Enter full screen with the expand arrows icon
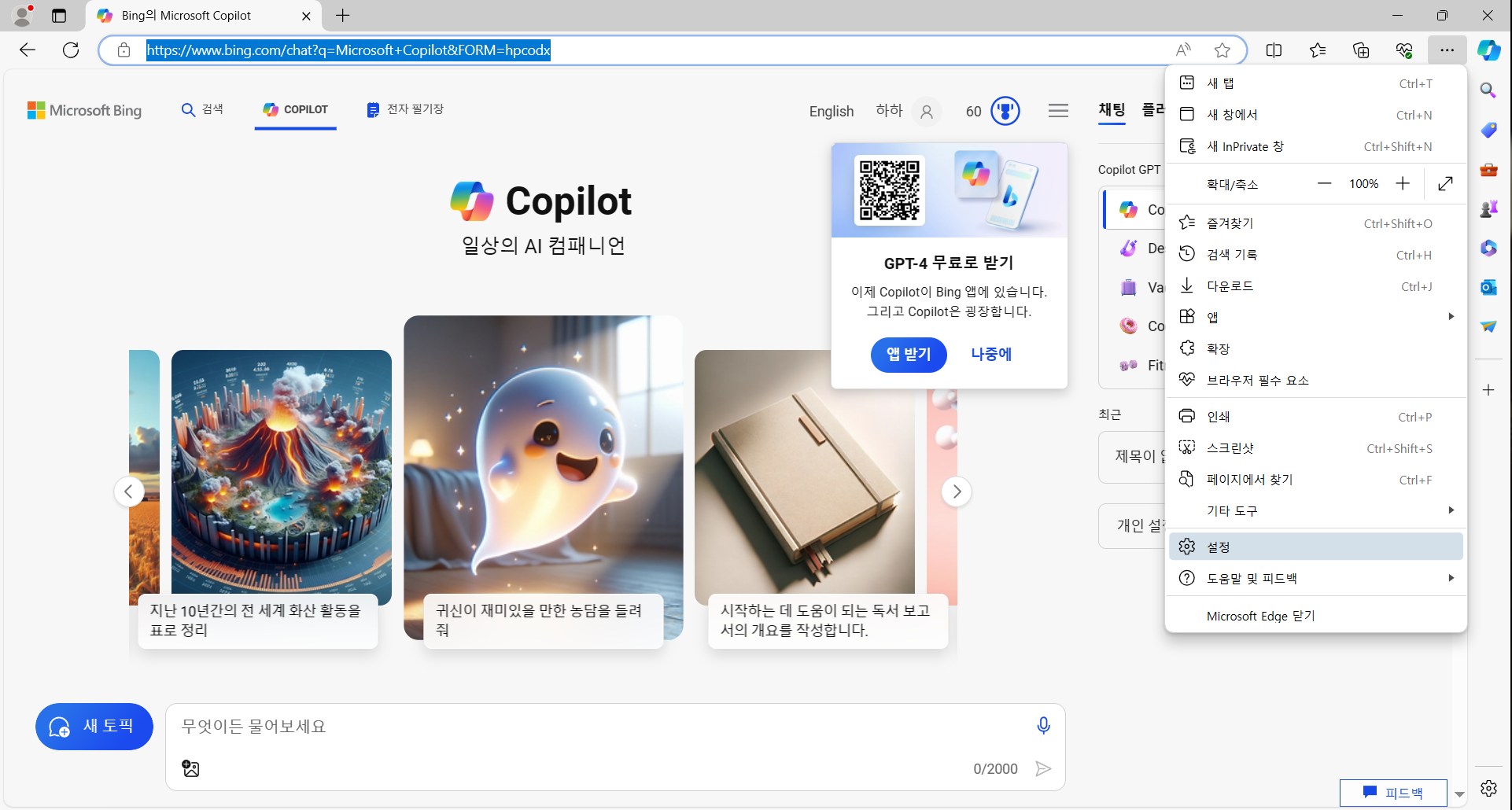 point(1445,183)
